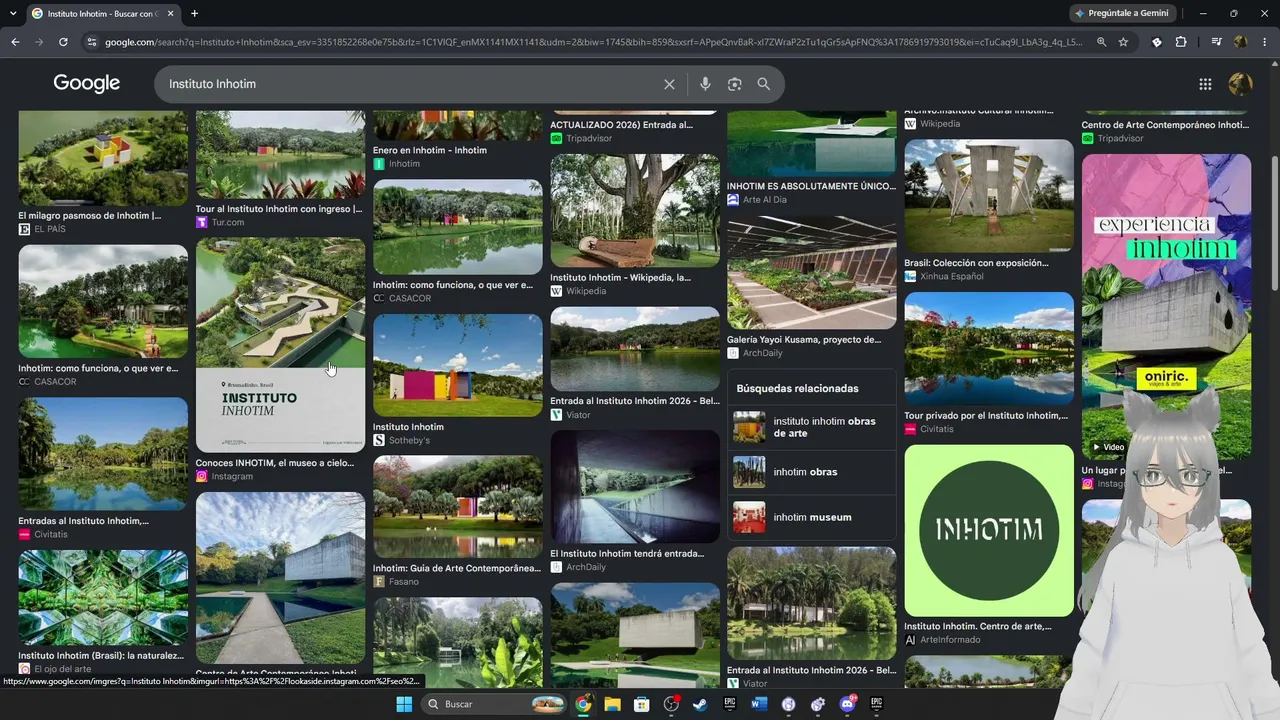
Task: Go to Google home via the logo
Action: tap(87, 84)
